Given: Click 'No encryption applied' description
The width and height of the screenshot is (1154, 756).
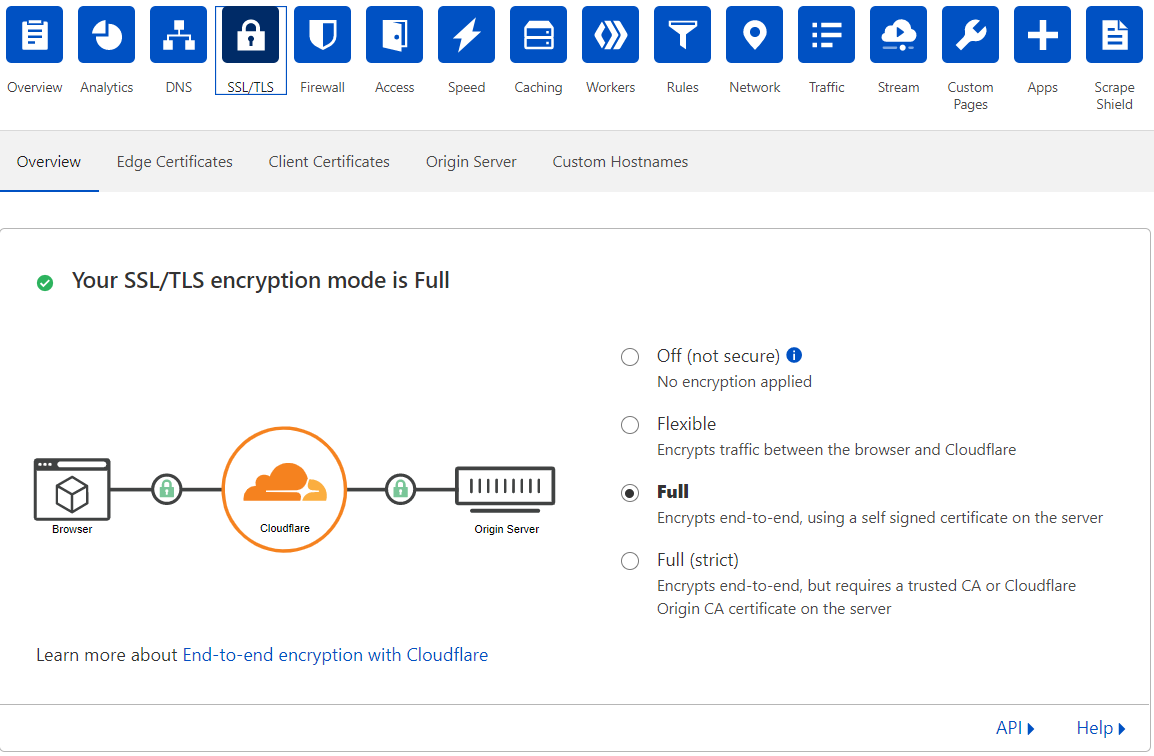Looking at the screenshot, I should pyautogui.click(x=734, y=381).
